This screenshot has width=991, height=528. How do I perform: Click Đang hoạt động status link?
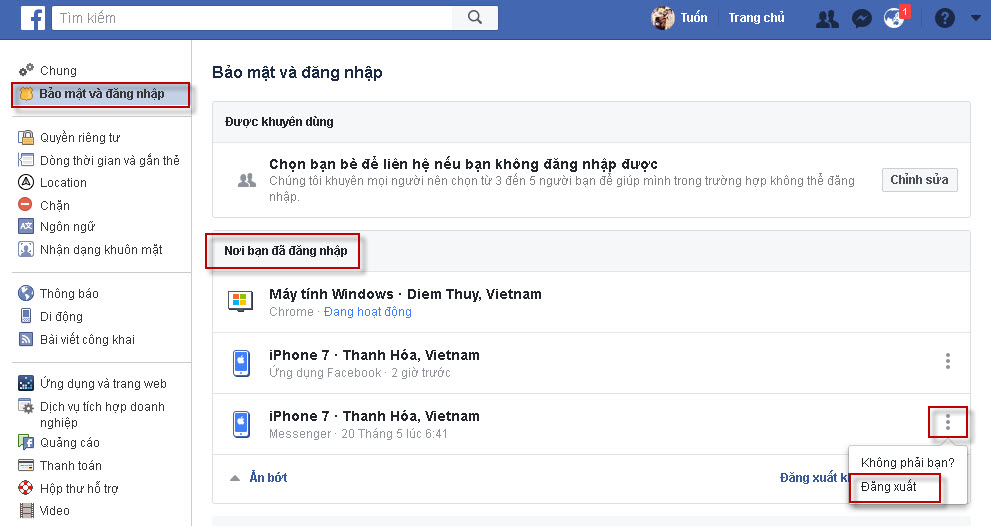(x=367, y=312)
